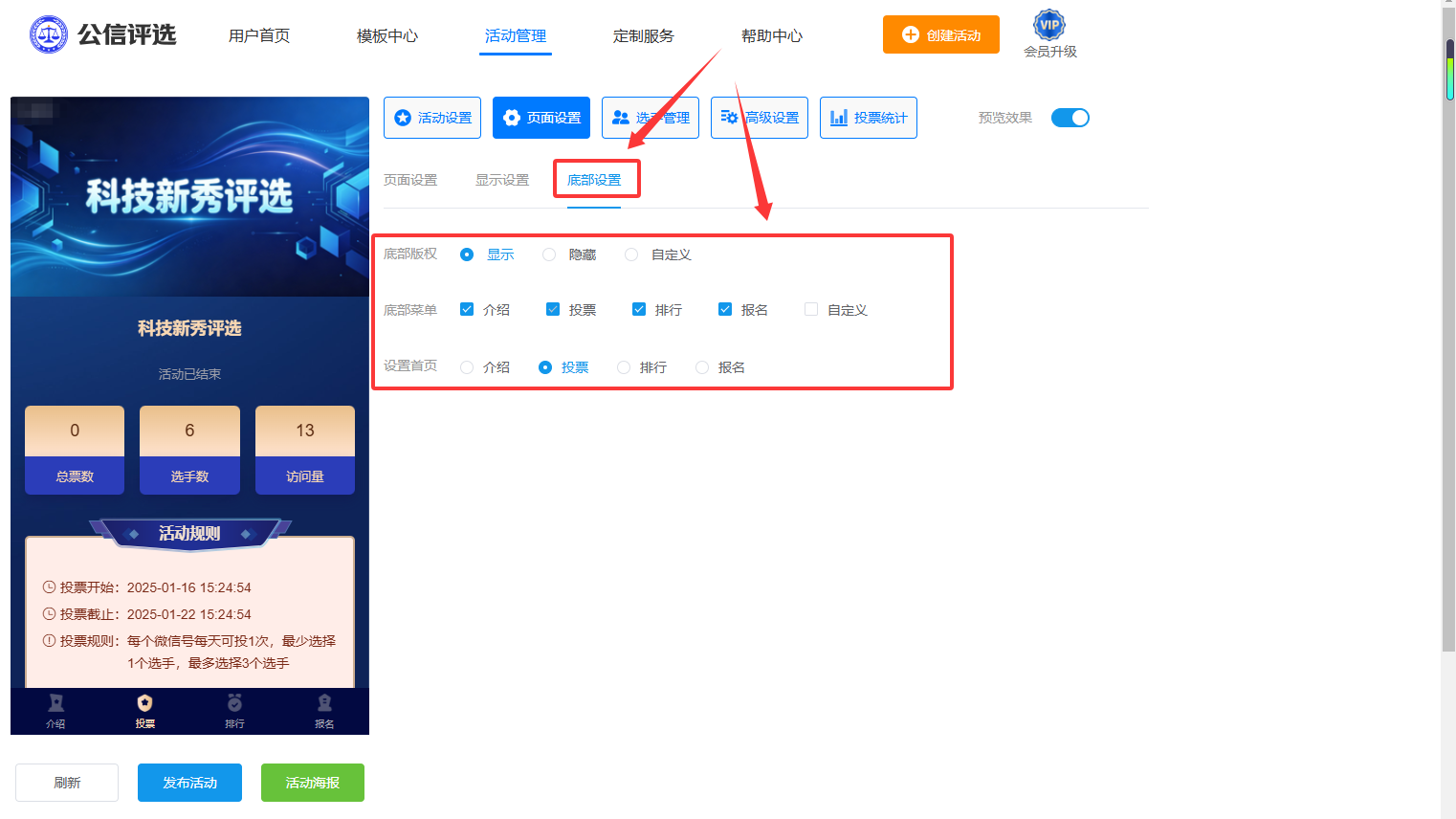Screen dimensions: 1456x819
Task: Click the clock icon beside 投票开始
Action: tap(49, 587)
